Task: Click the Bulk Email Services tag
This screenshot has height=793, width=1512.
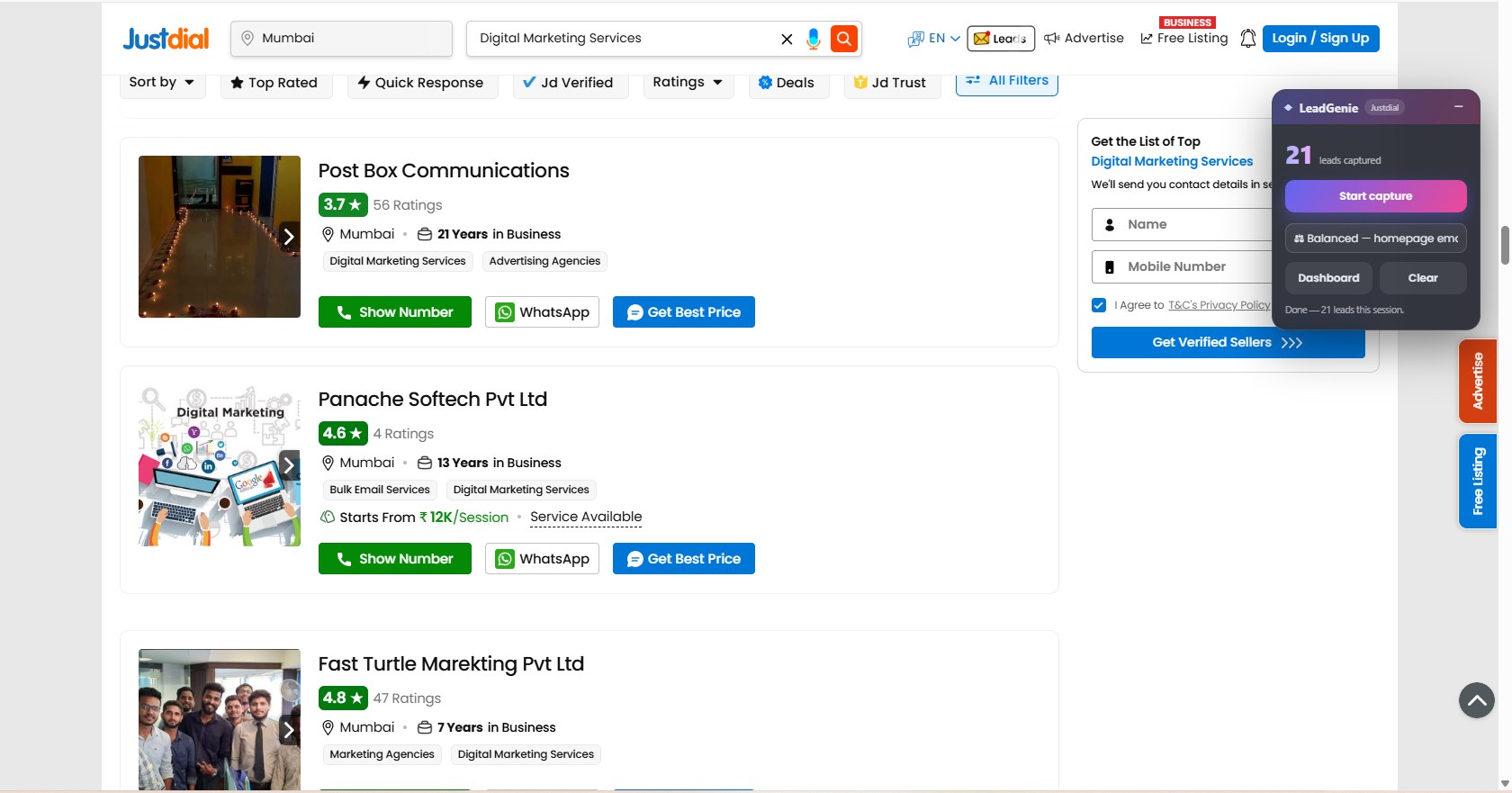Action: coord(380,491)
